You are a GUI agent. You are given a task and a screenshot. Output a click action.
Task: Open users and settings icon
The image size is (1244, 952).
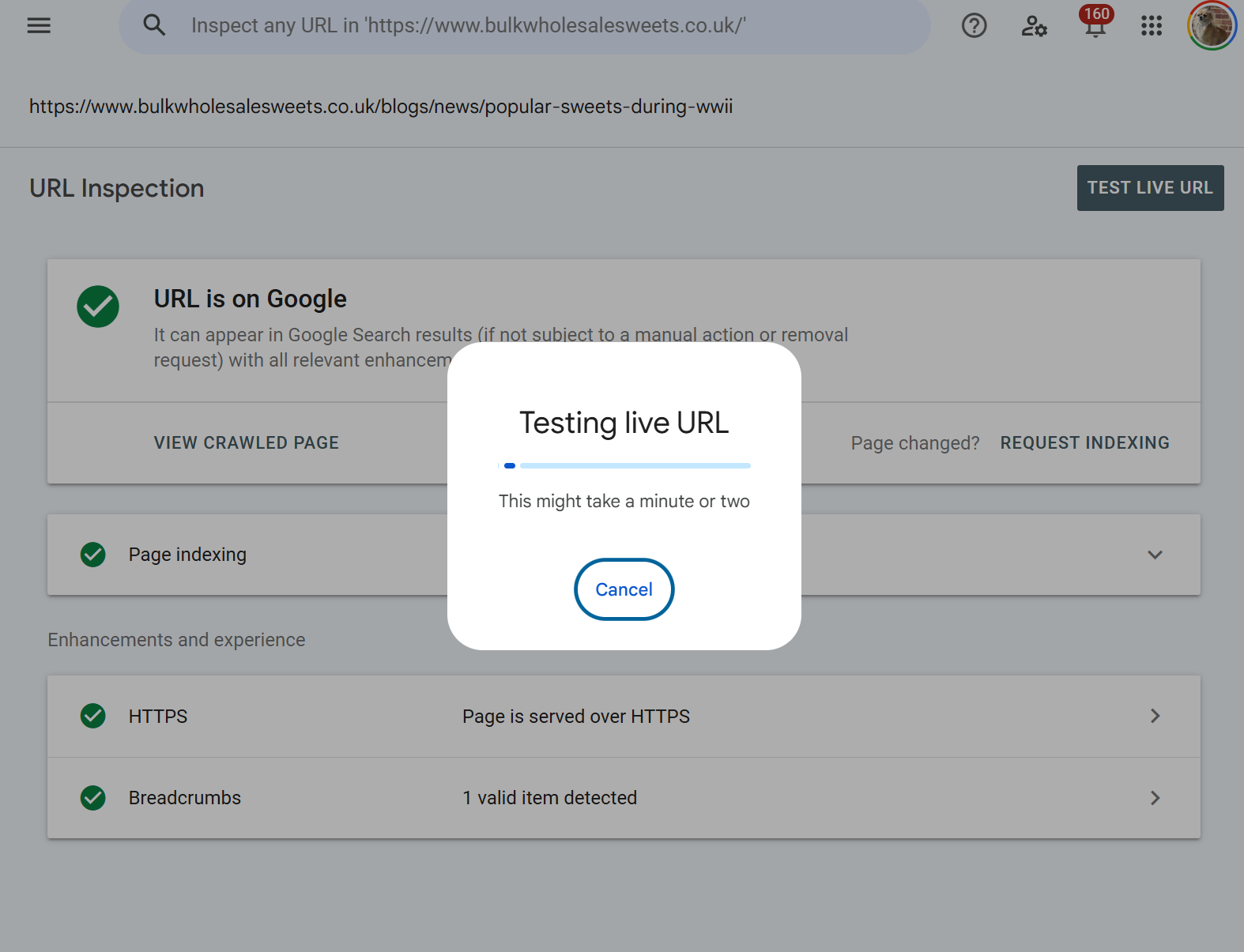(x=1034, y=26)
